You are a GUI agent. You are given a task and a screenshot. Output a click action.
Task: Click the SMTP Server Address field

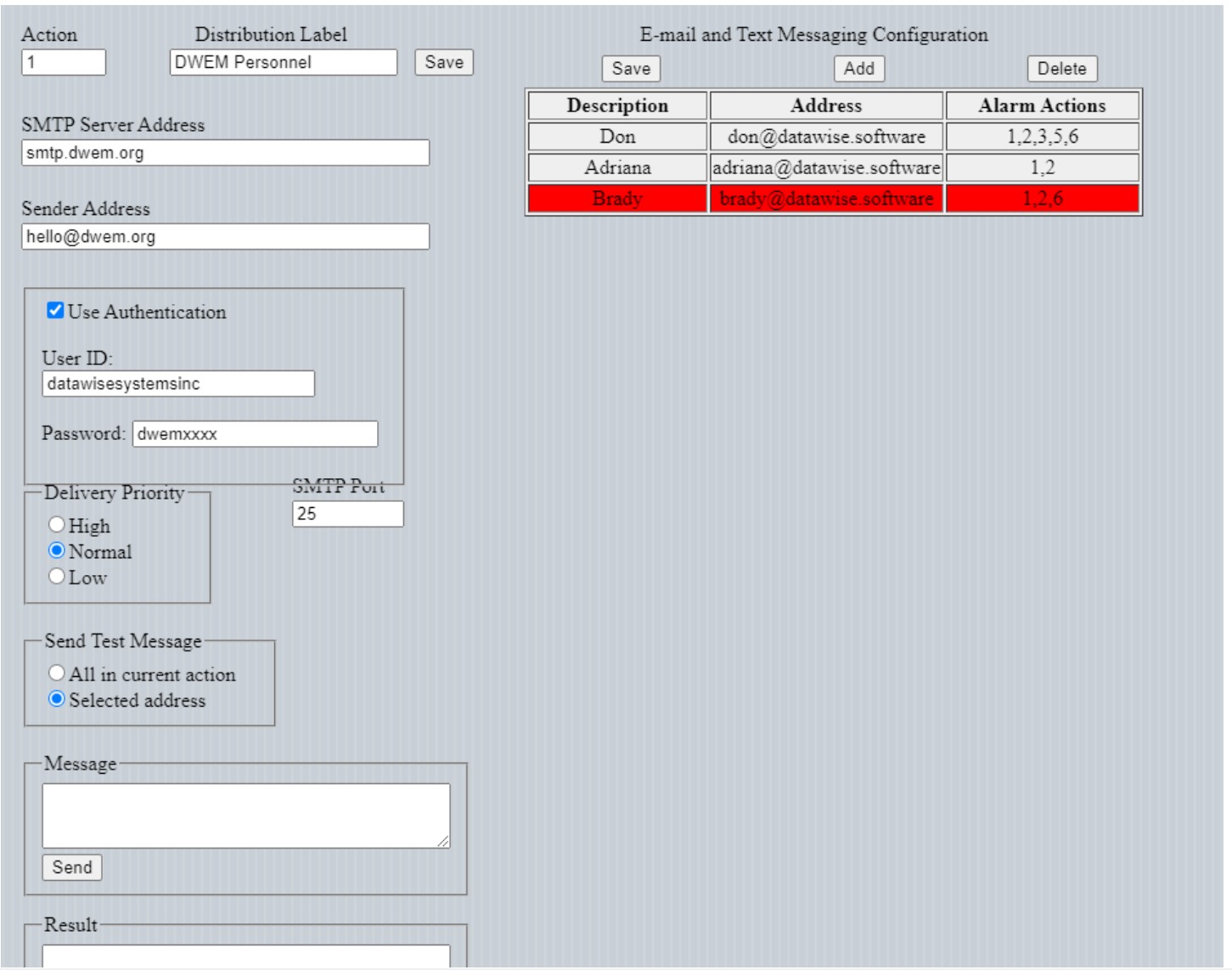[x=225, y=153]
